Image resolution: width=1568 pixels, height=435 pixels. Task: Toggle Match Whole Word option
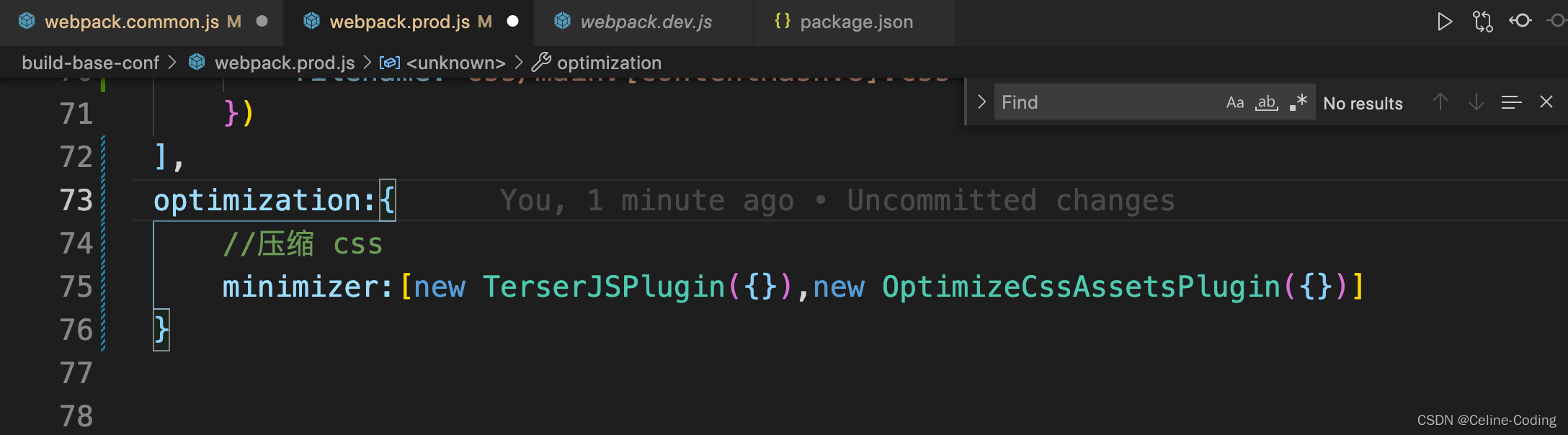pos(1267,102)
